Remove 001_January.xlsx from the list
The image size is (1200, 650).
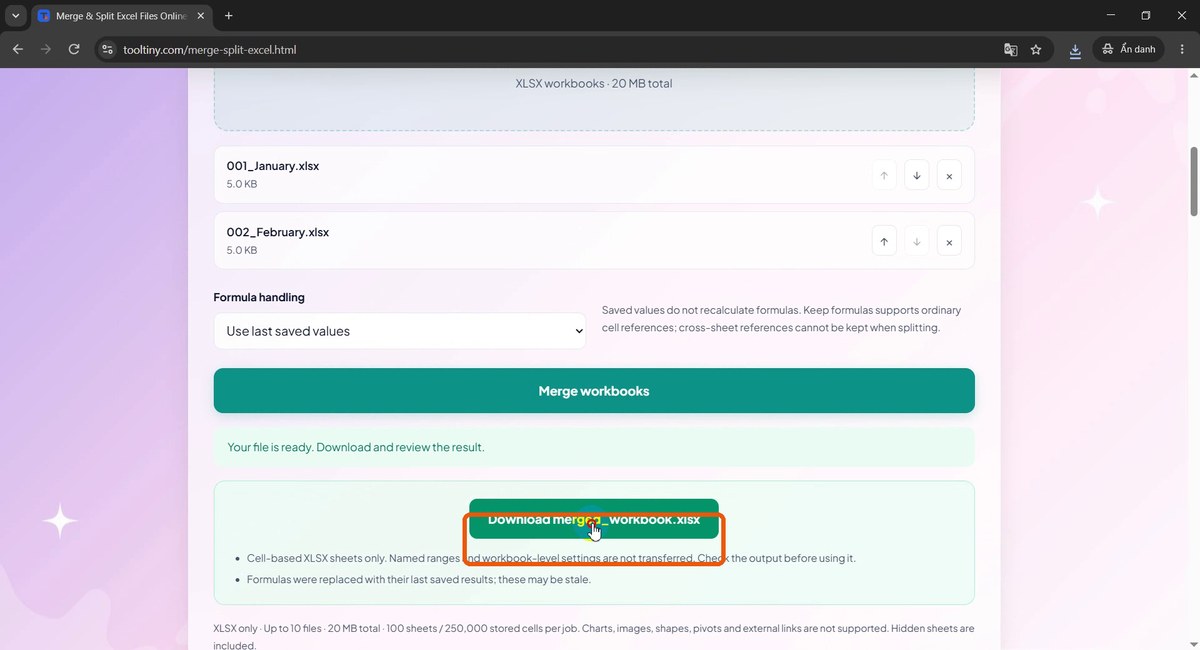[949, 176]
